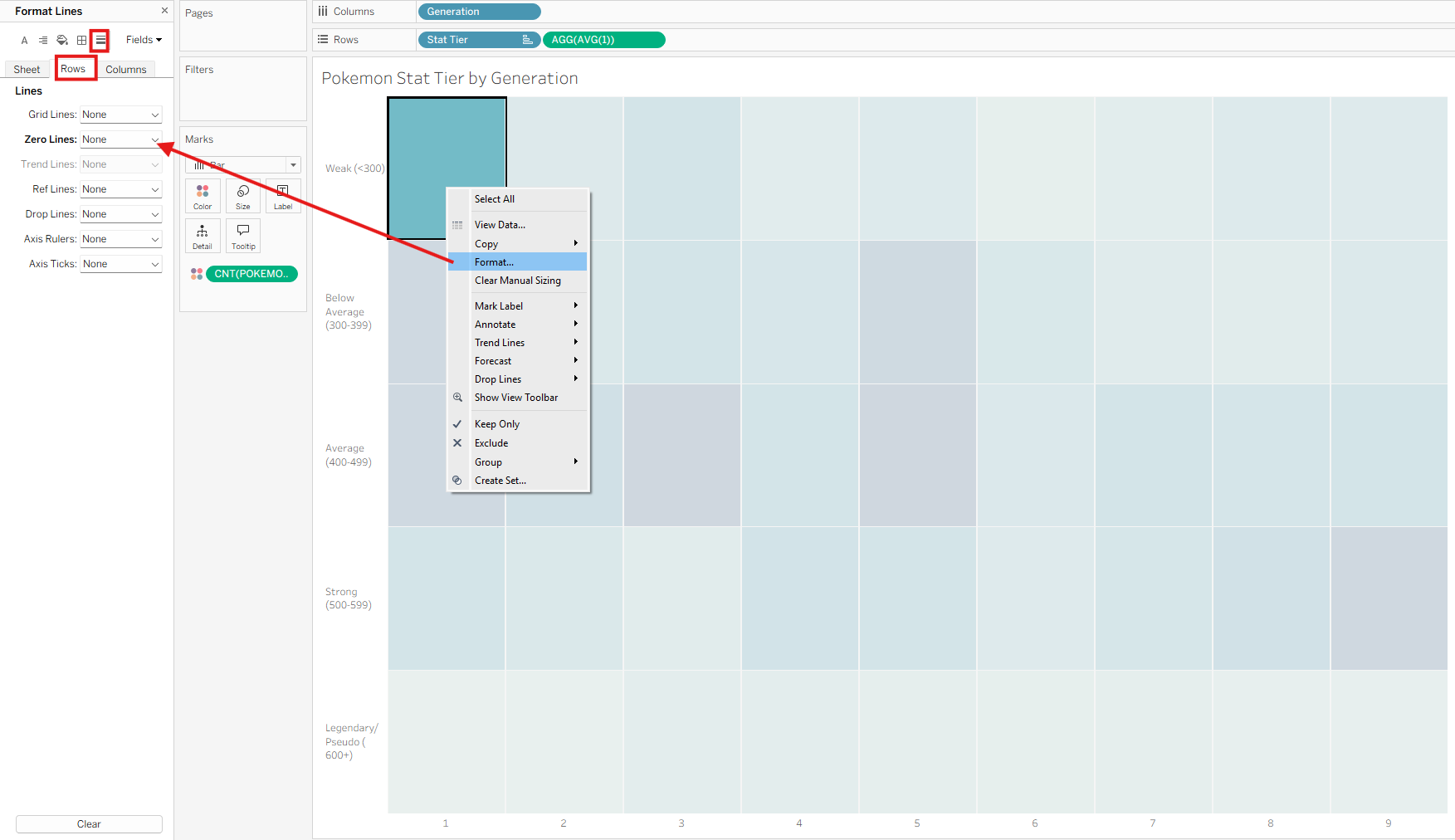Click the Generation 9 column label
Viewport: 1455px width, 840px height.
[1389, 823]
